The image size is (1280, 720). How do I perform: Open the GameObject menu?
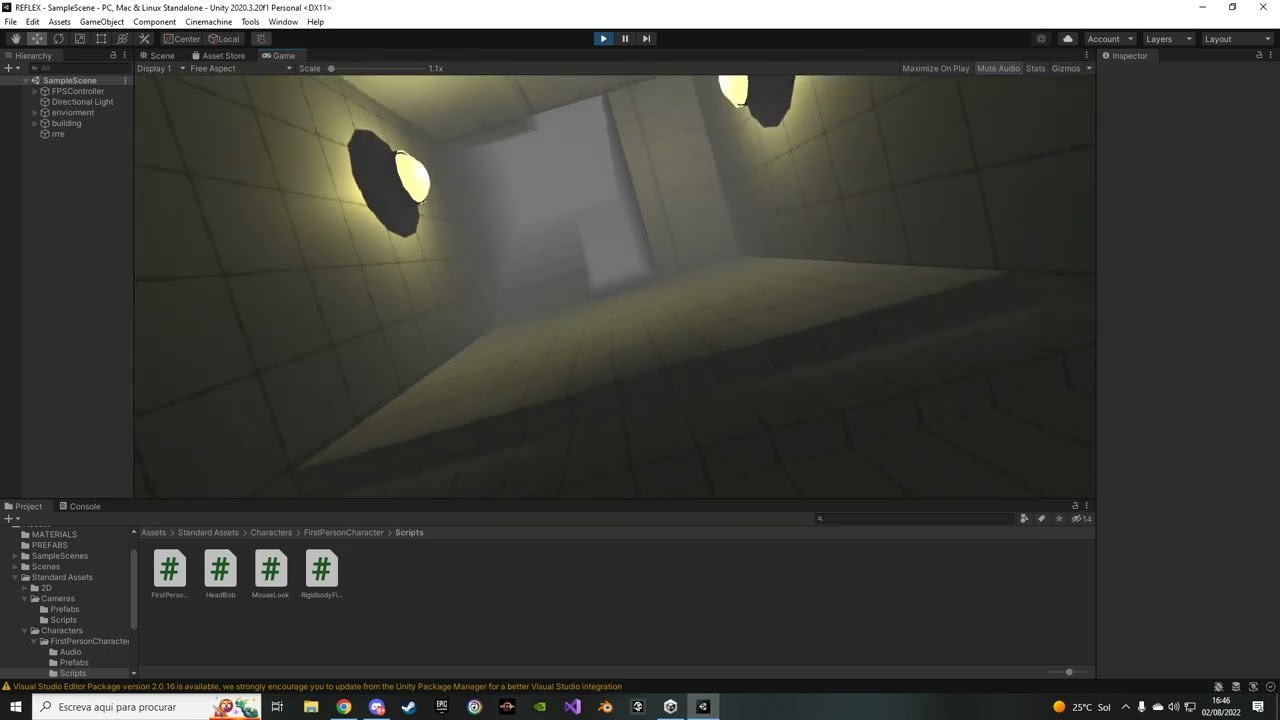point(102,22)
